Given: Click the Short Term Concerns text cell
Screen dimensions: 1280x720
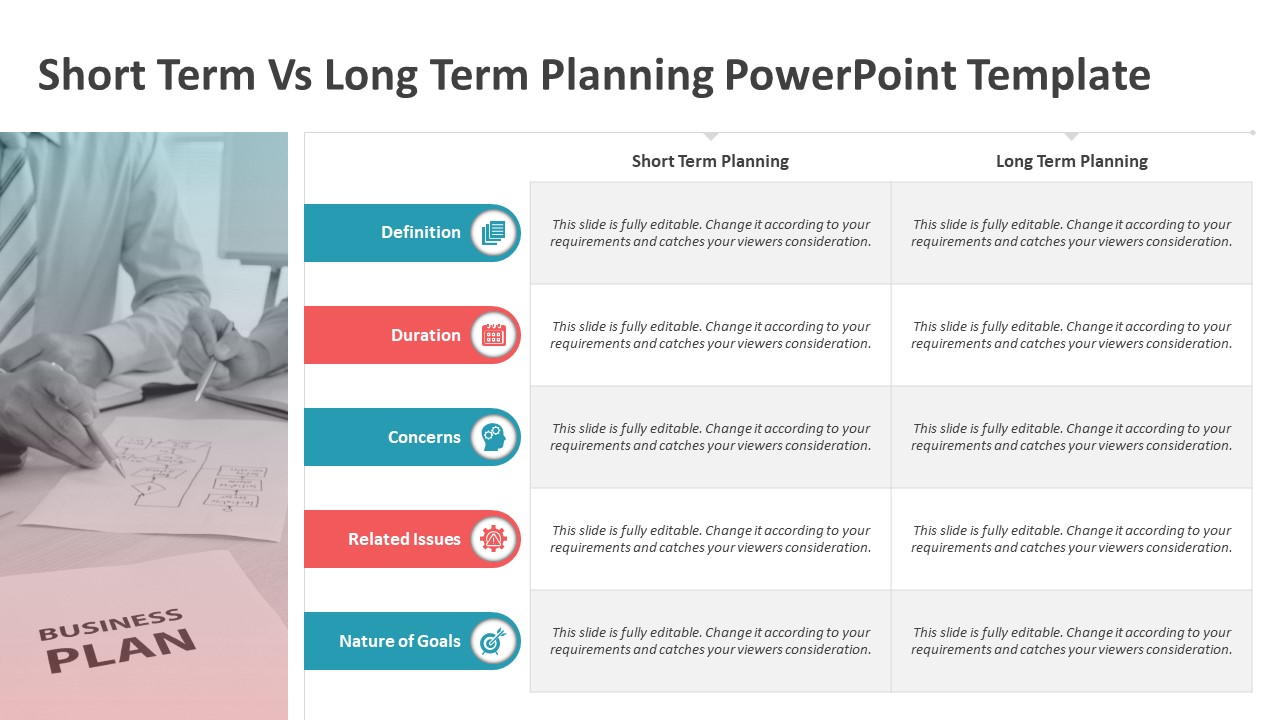Looking at the screenshot, I should tap(711, 437).
